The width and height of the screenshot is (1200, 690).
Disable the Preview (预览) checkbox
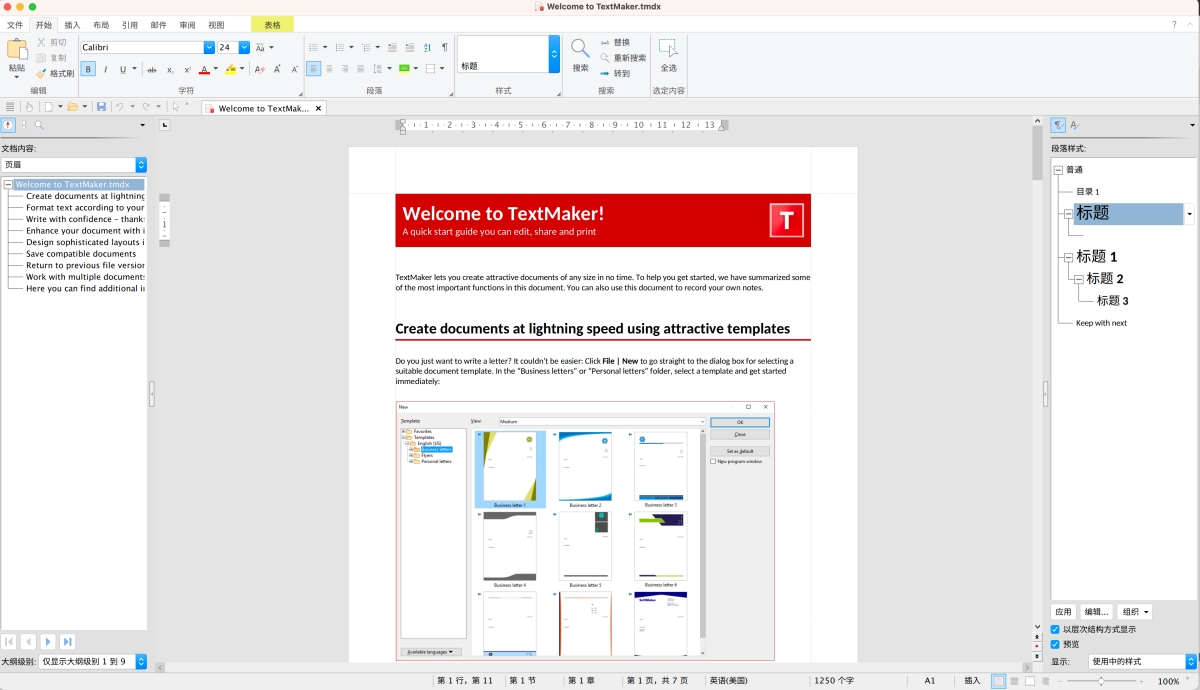click(1055, 644)
